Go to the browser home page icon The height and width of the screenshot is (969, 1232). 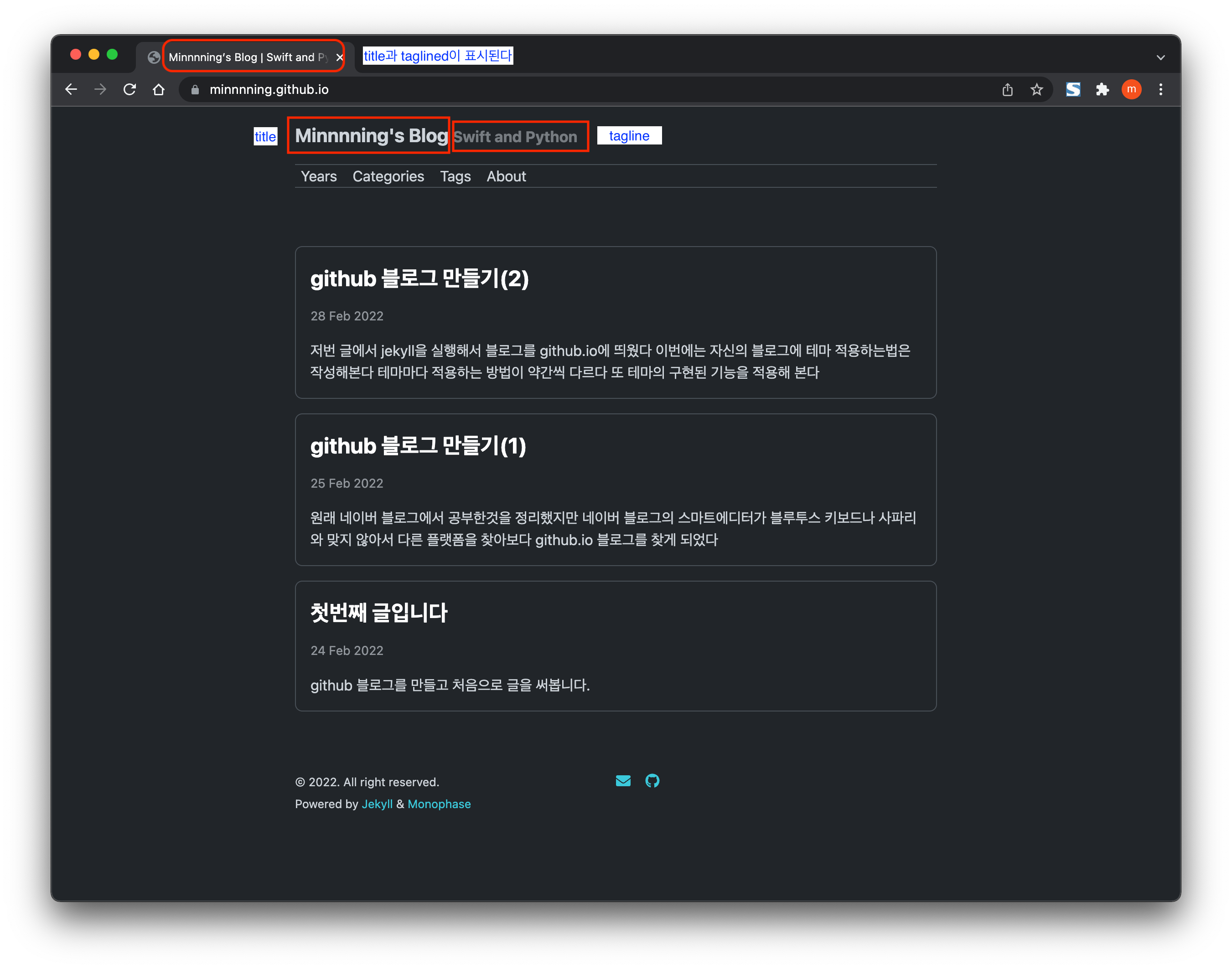pyautogui.click(x=159, y=90)
